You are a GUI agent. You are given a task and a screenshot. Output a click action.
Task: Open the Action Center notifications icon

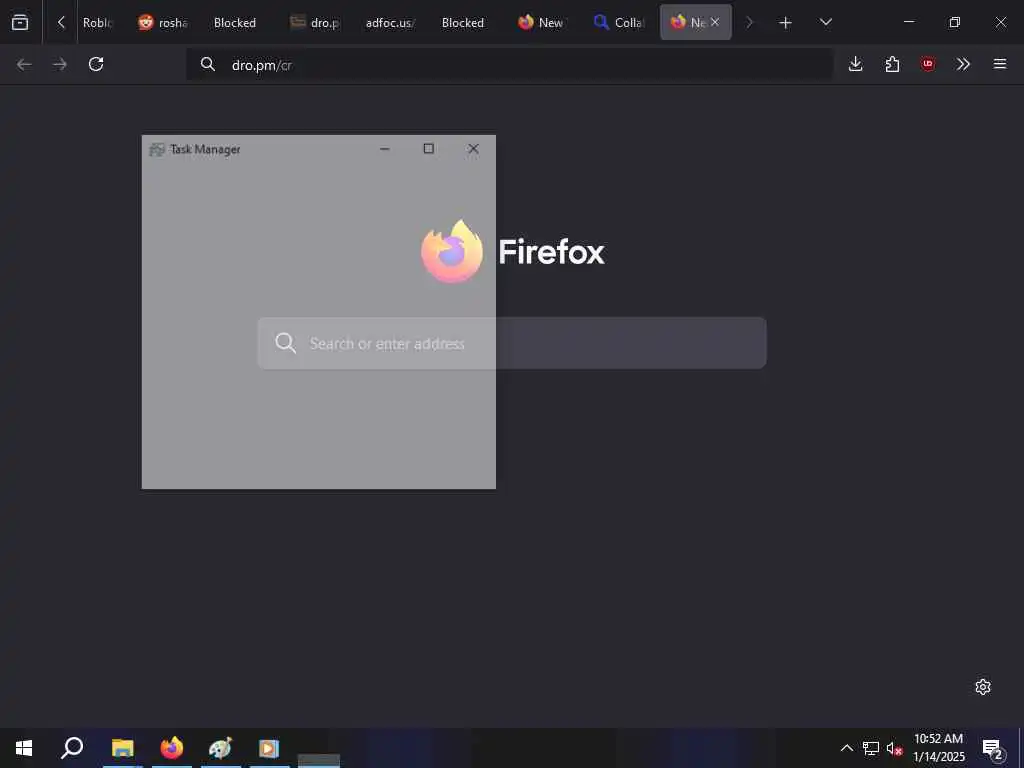[x=993, y=748]
